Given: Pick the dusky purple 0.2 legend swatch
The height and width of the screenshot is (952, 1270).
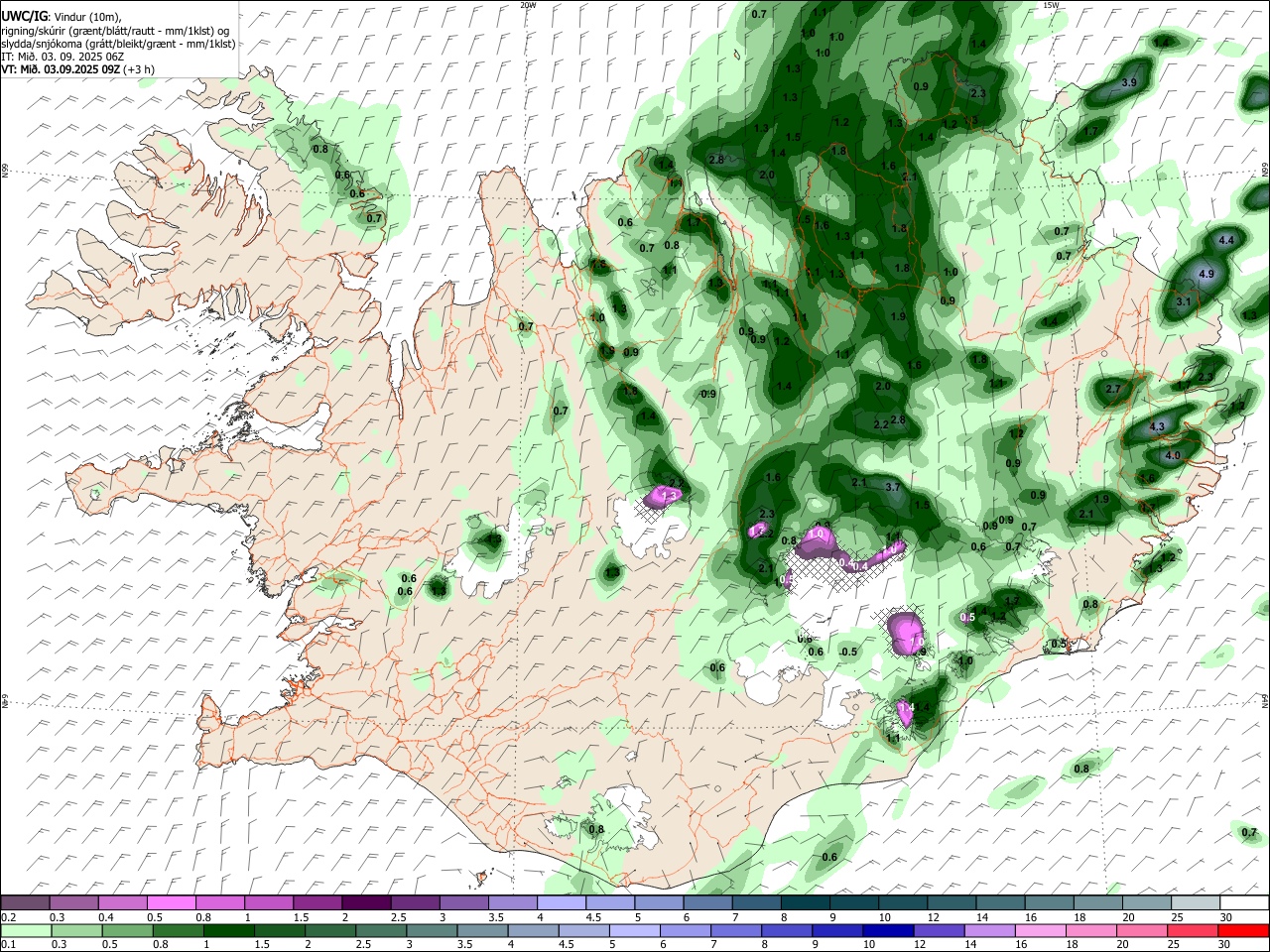Looking at the screenshot, I should pos(25,903).
